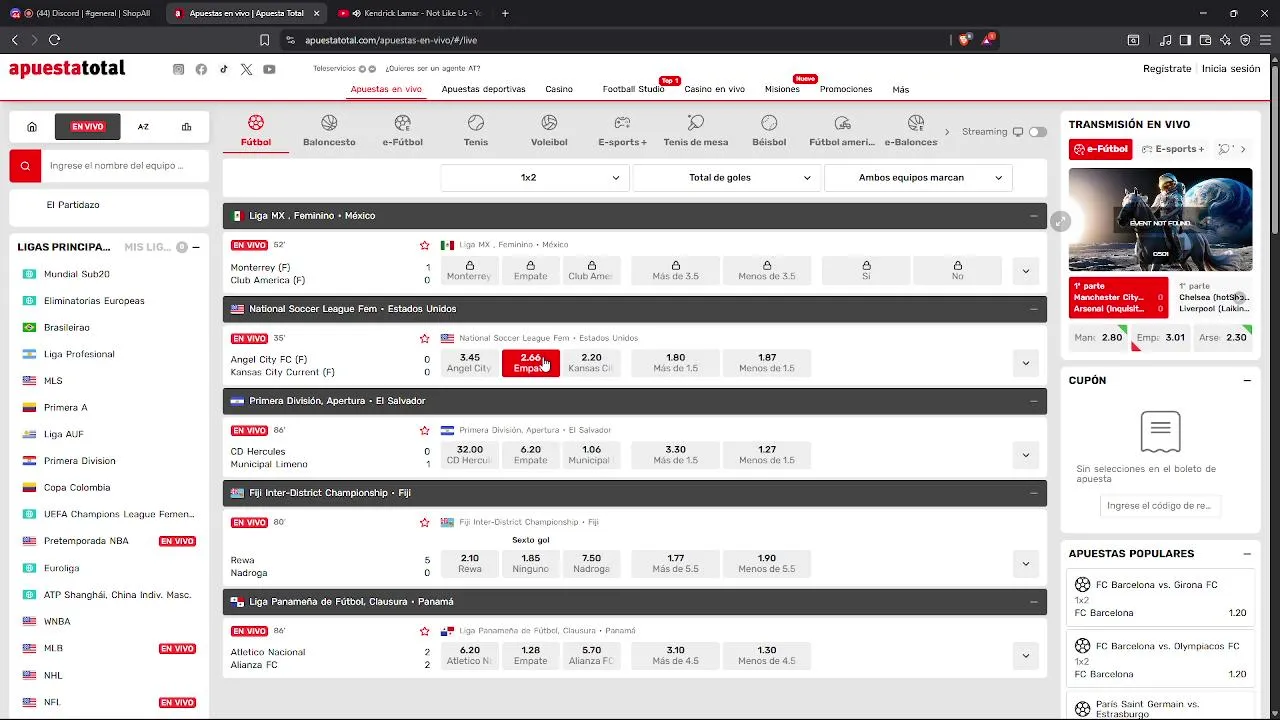Bet Más de 1.5 at 3.30
The height and width of the screenshot is (720, 1280).
coord(676,455)
